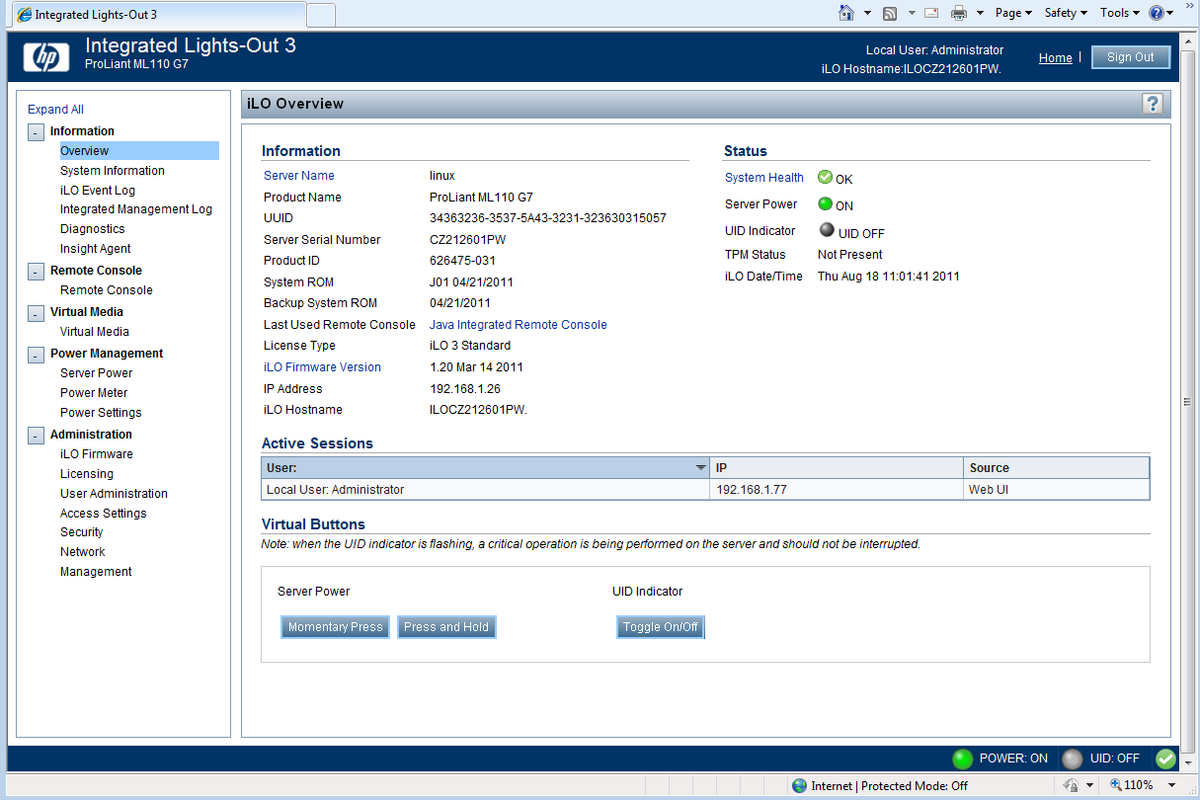Screen dimensions: 1200x800
Task: Collapse the Power Management section
Action: pyautogui.click(x=35, y=353)
